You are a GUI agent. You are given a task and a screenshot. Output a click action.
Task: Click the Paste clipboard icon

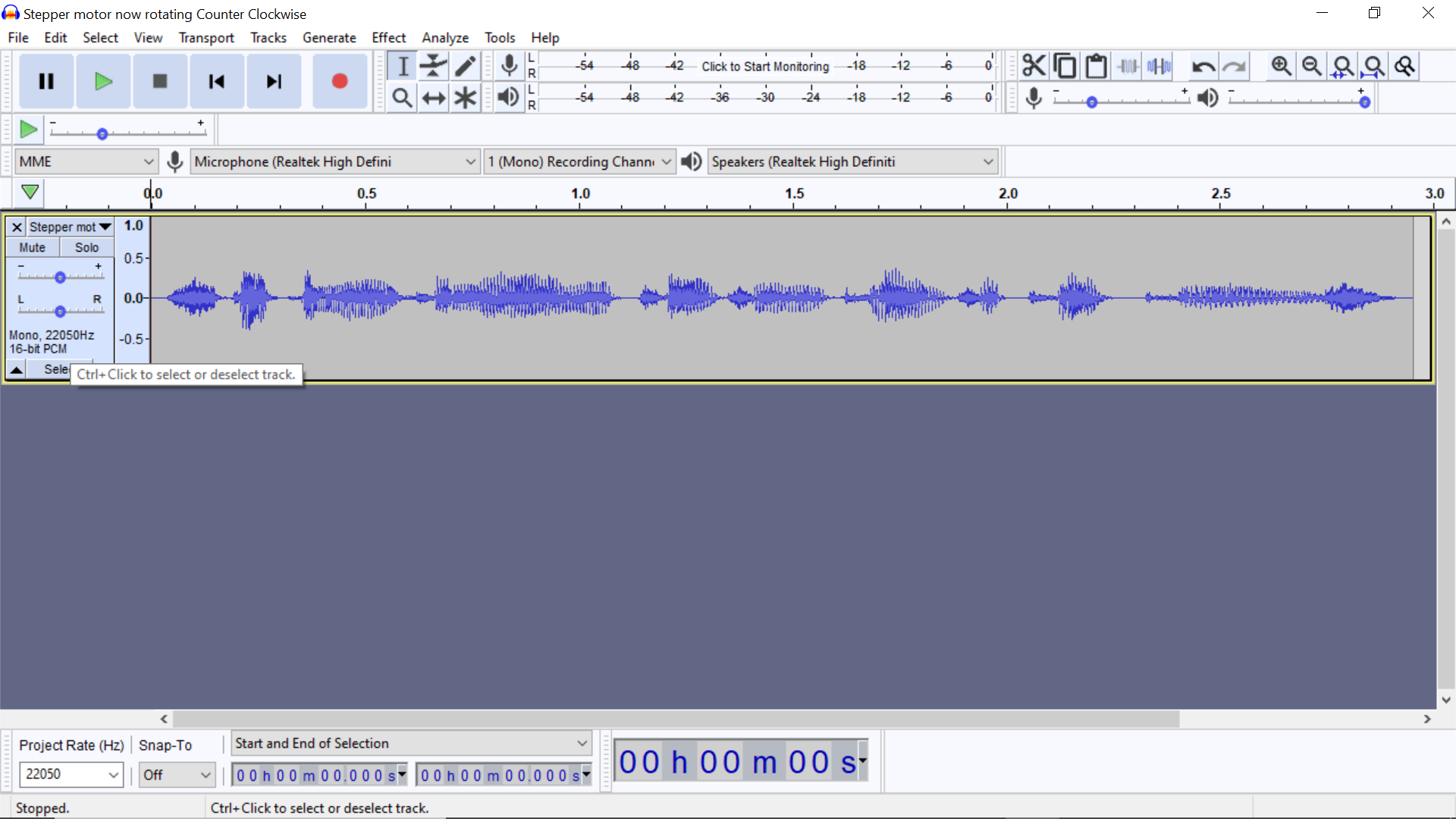pyautogui.click(x=1096, y=66)
